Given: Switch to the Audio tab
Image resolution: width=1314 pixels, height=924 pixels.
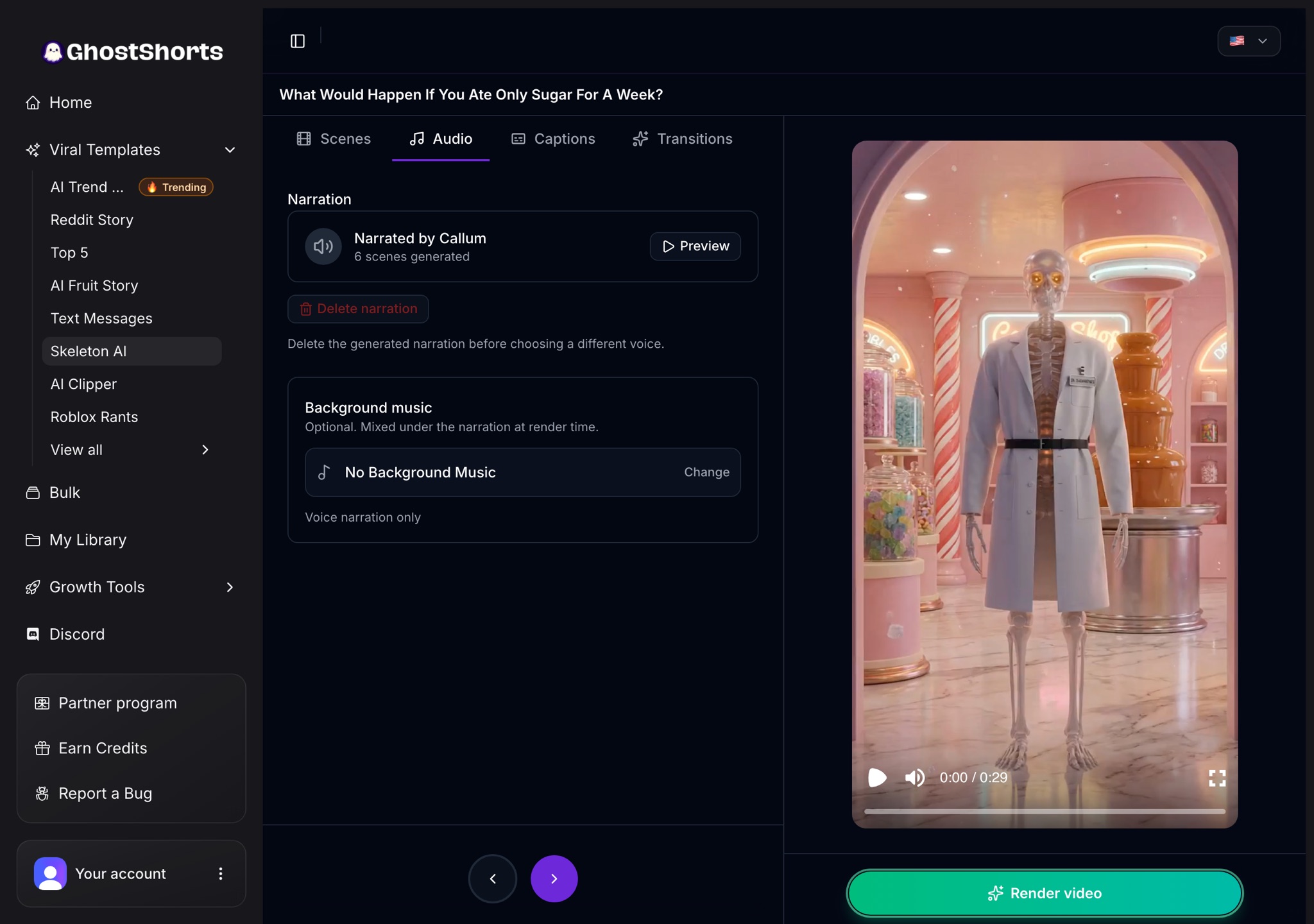Looking at the screenshot, I should 441,139.
